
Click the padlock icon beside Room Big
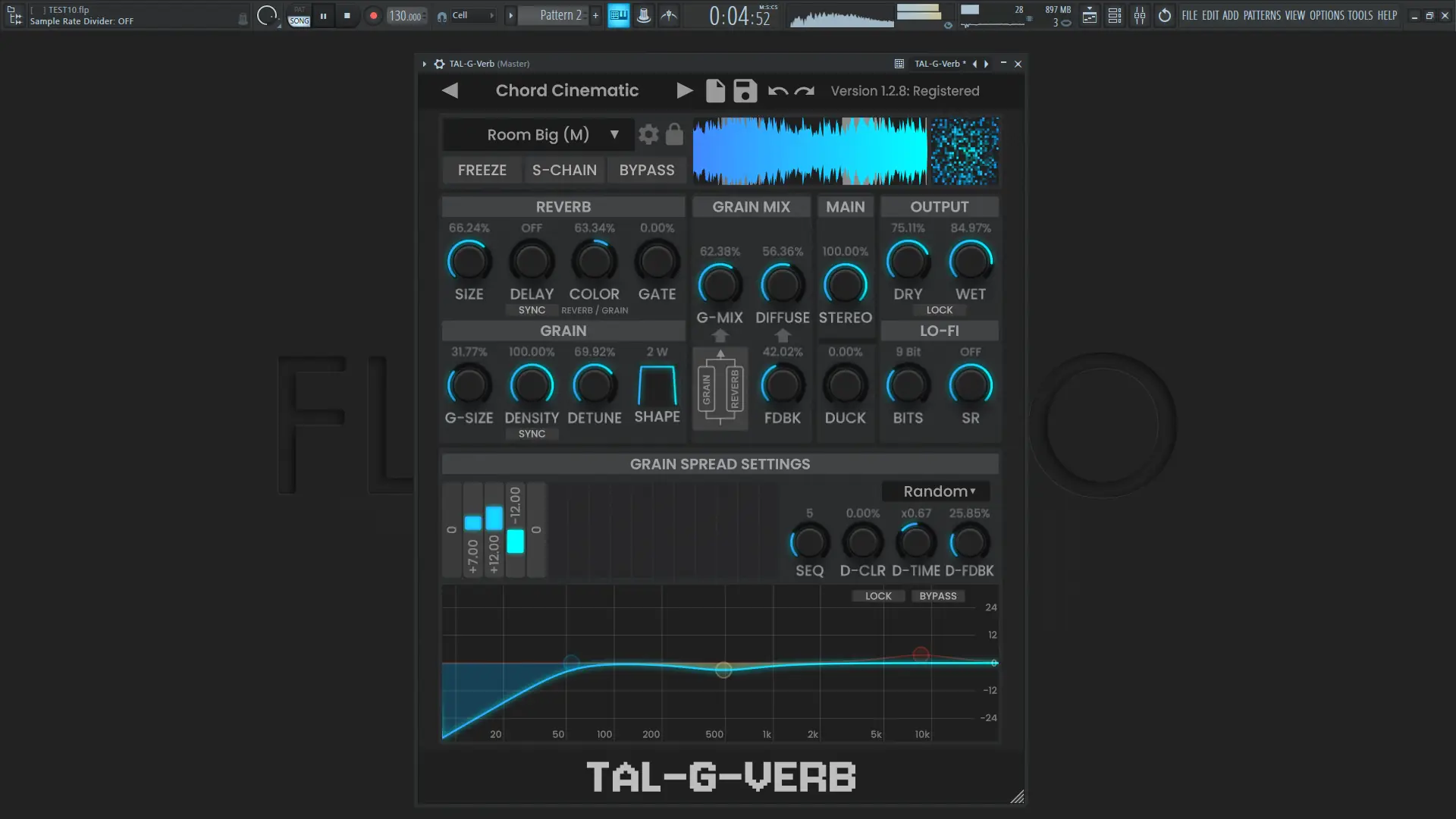(x=674, y=135)
